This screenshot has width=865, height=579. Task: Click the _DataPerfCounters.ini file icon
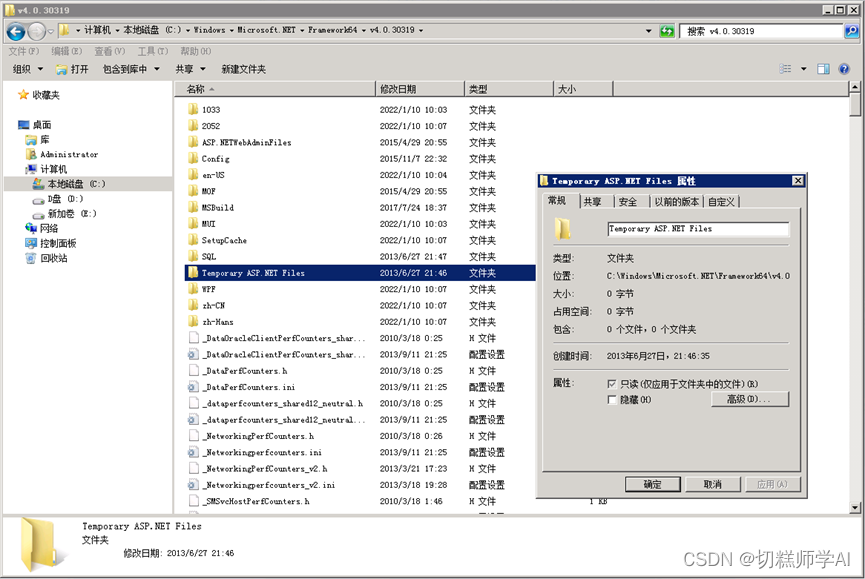coord(193,387)
